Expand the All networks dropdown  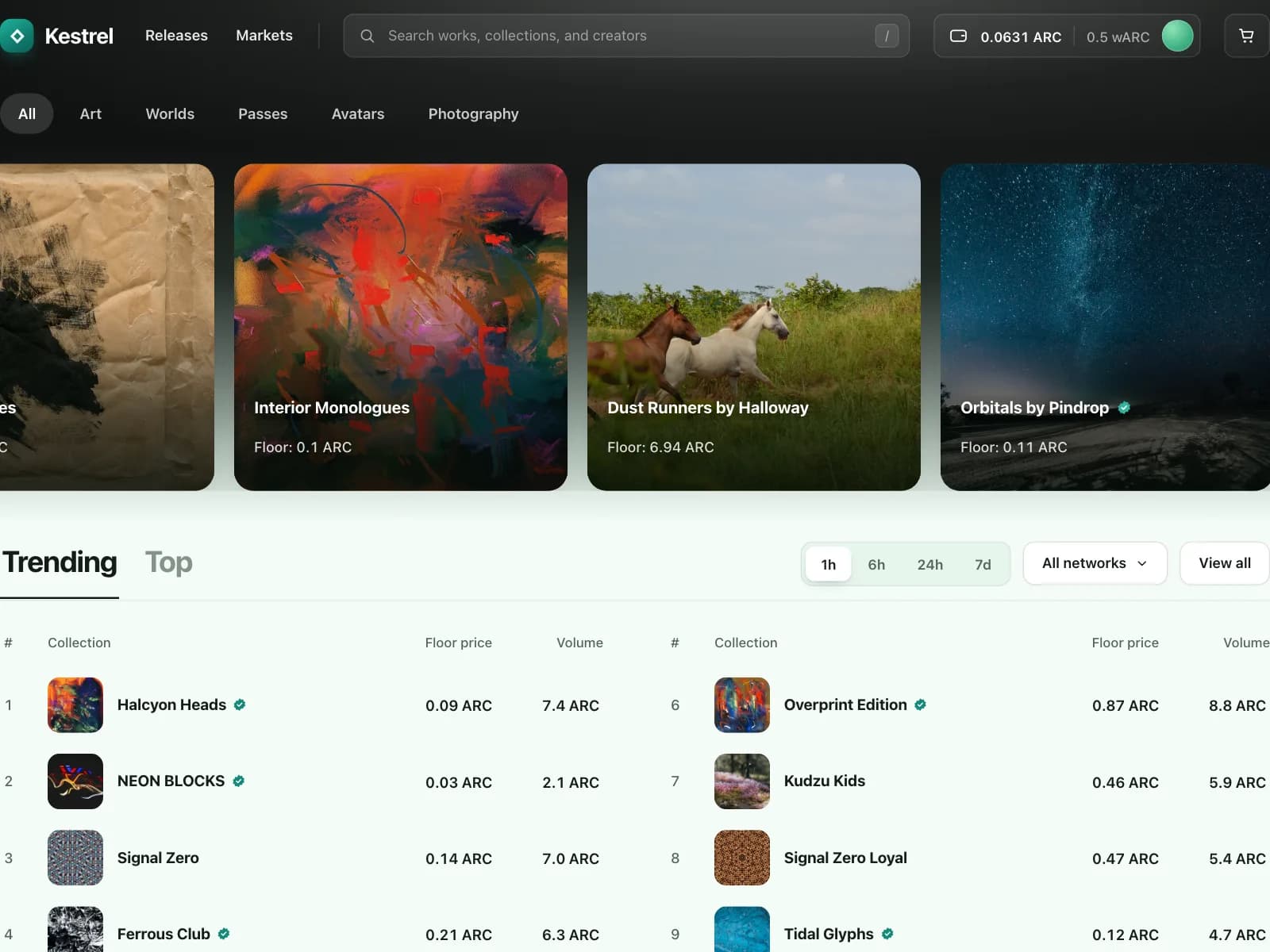click(1095, 563)
